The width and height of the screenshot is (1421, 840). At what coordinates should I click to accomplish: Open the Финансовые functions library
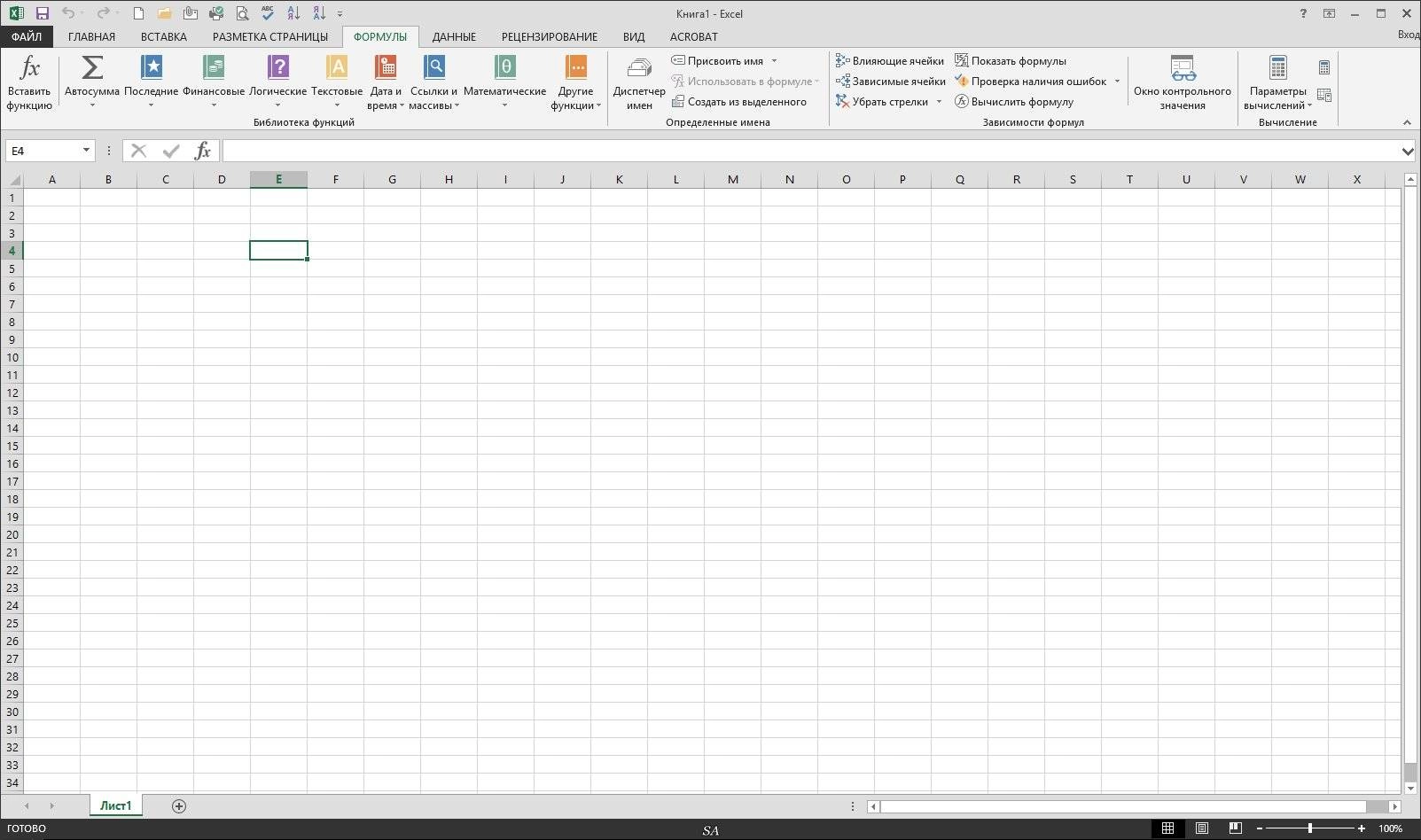[214, 82]
